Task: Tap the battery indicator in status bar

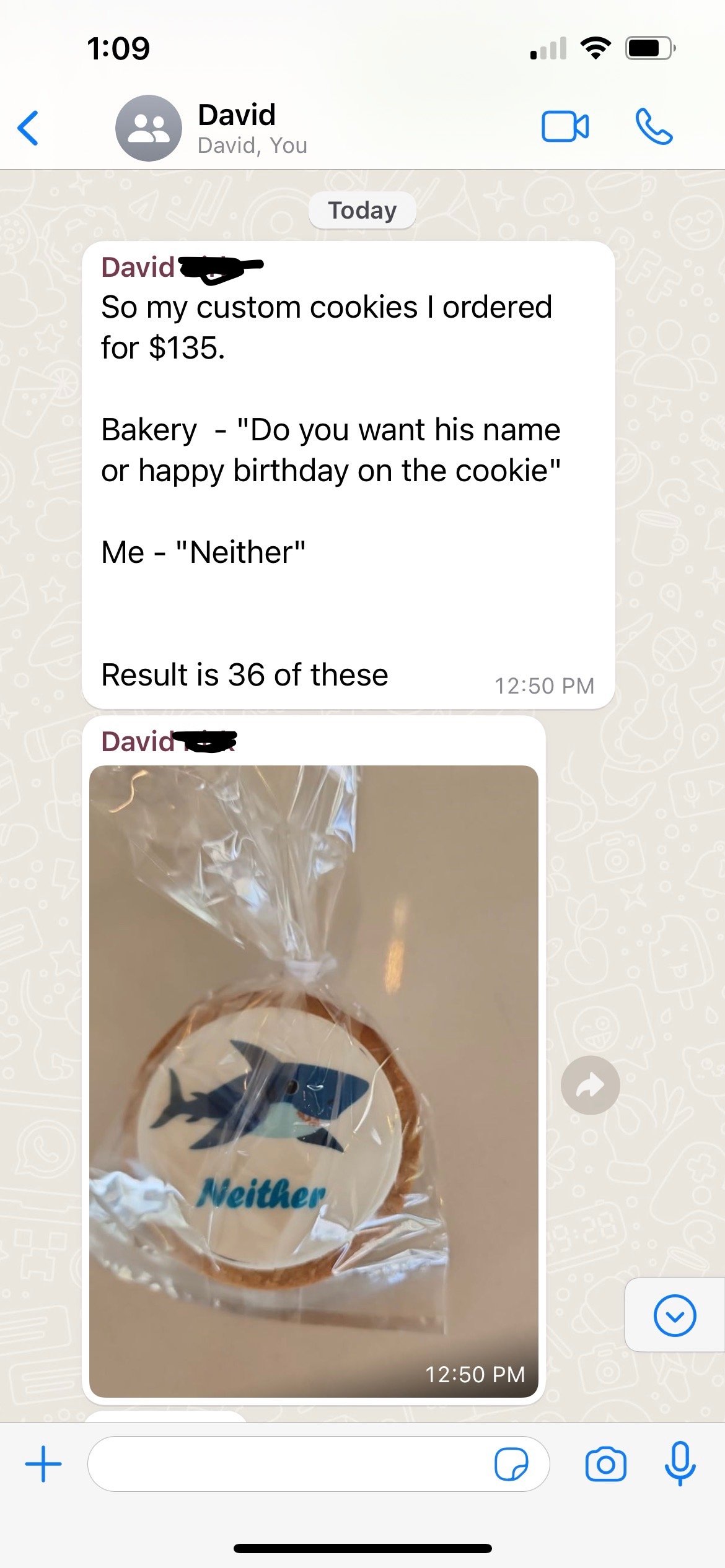Action: (650, 48)
